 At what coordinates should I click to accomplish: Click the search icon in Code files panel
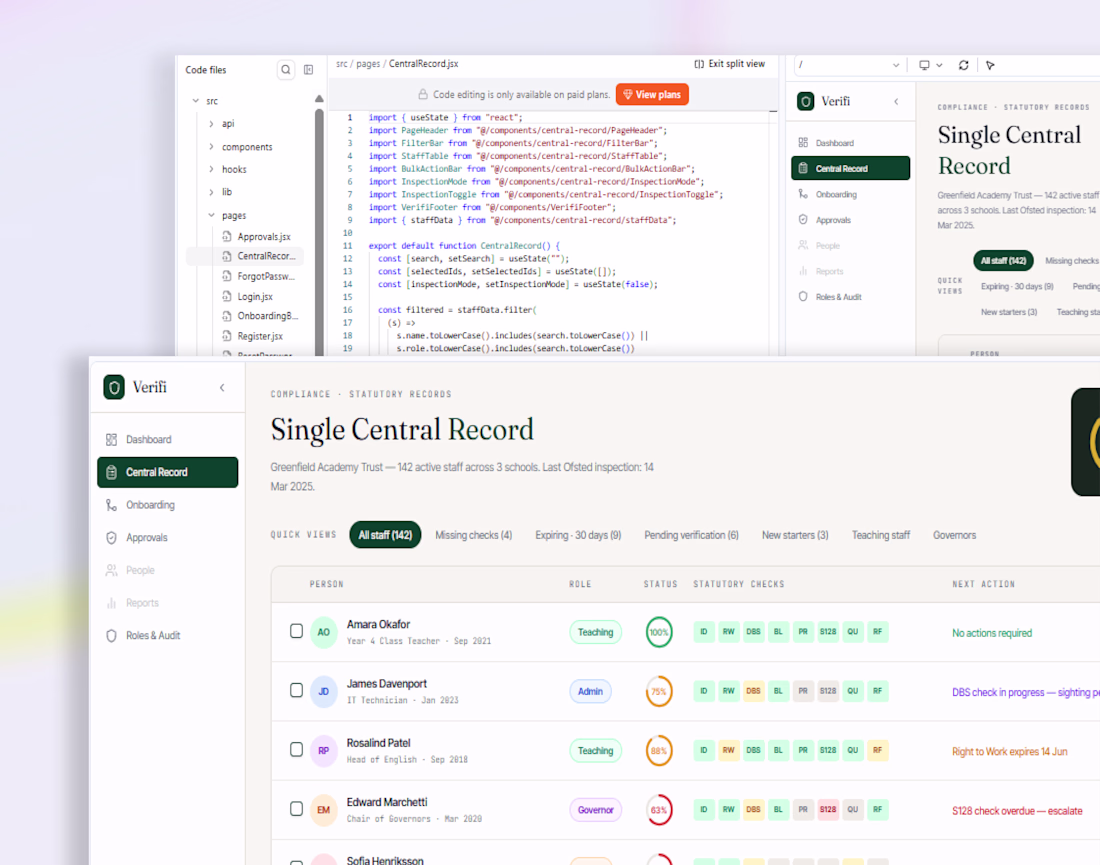[x=286, y=69]
